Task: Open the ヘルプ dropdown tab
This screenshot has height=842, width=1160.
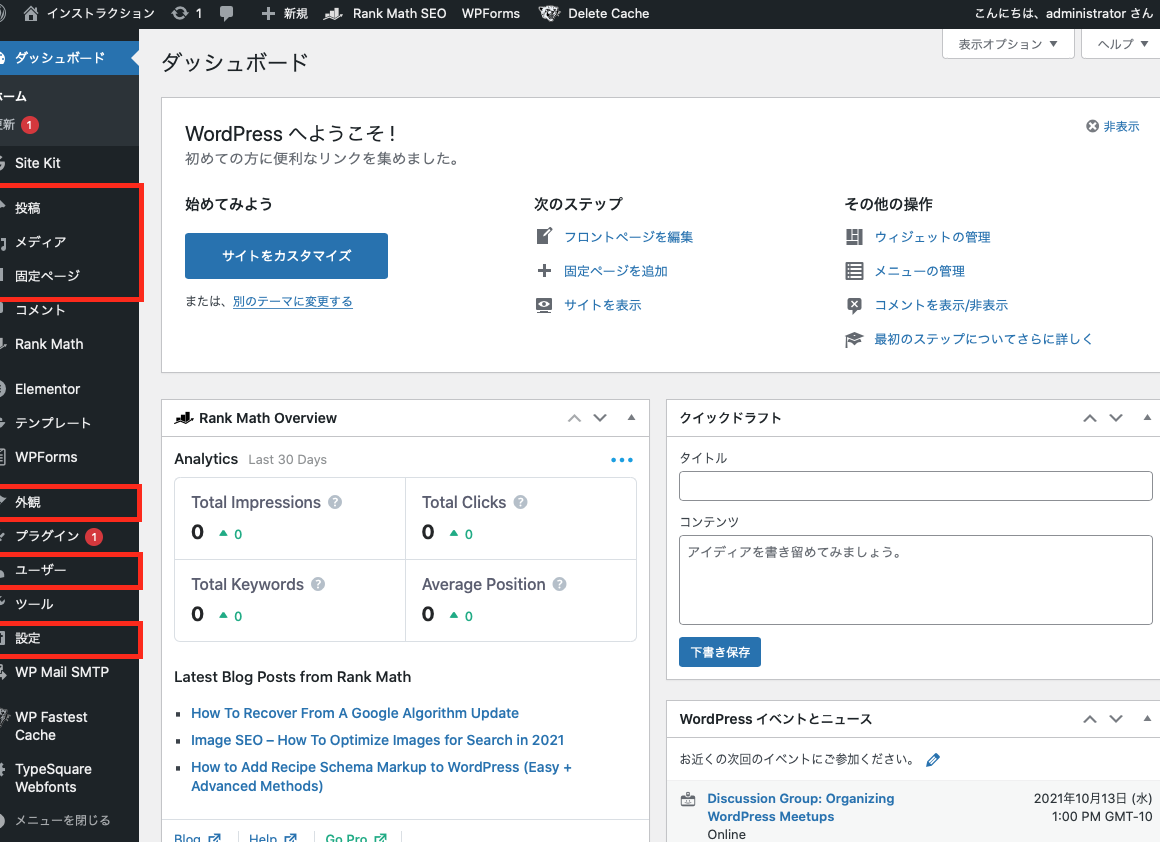Action: click(1122, 44)
